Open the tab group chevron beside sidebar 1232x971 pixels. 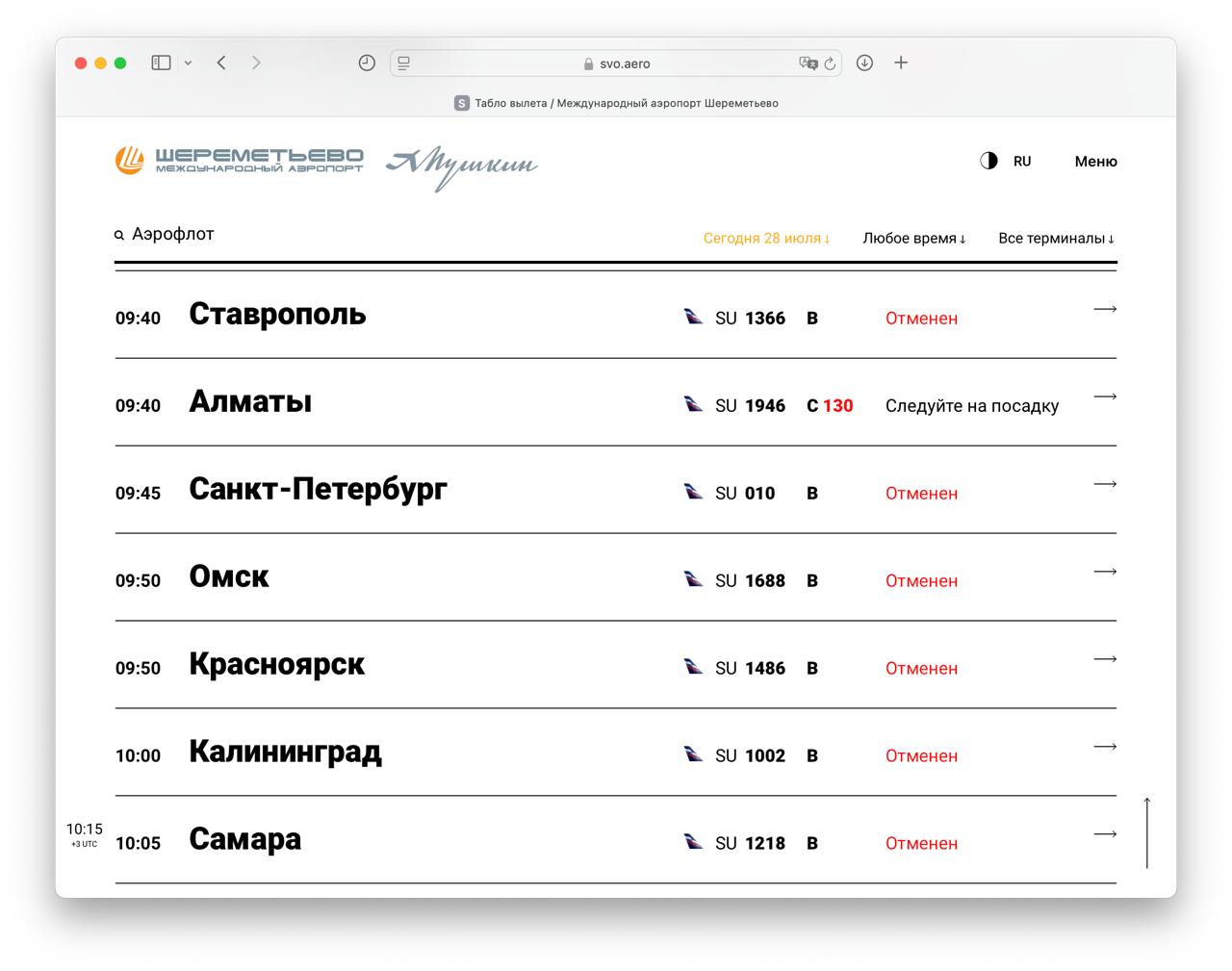188,63
